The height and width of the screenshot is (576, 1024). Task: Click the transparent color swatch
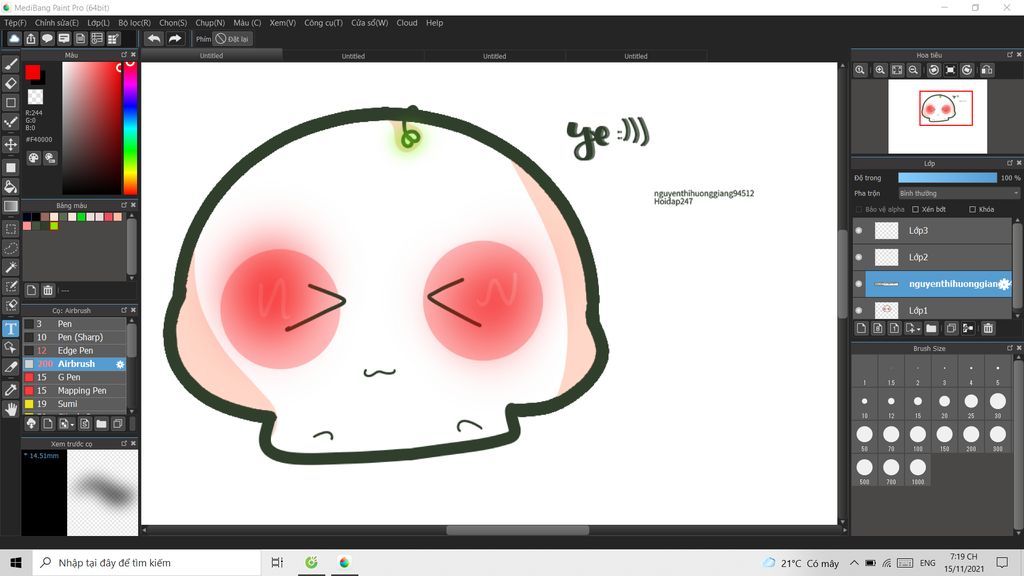point(35,97)
